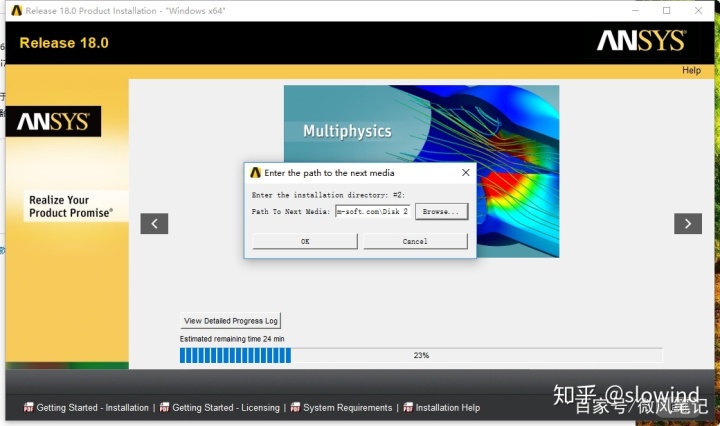Open the Help link

(x=691, y=70)
